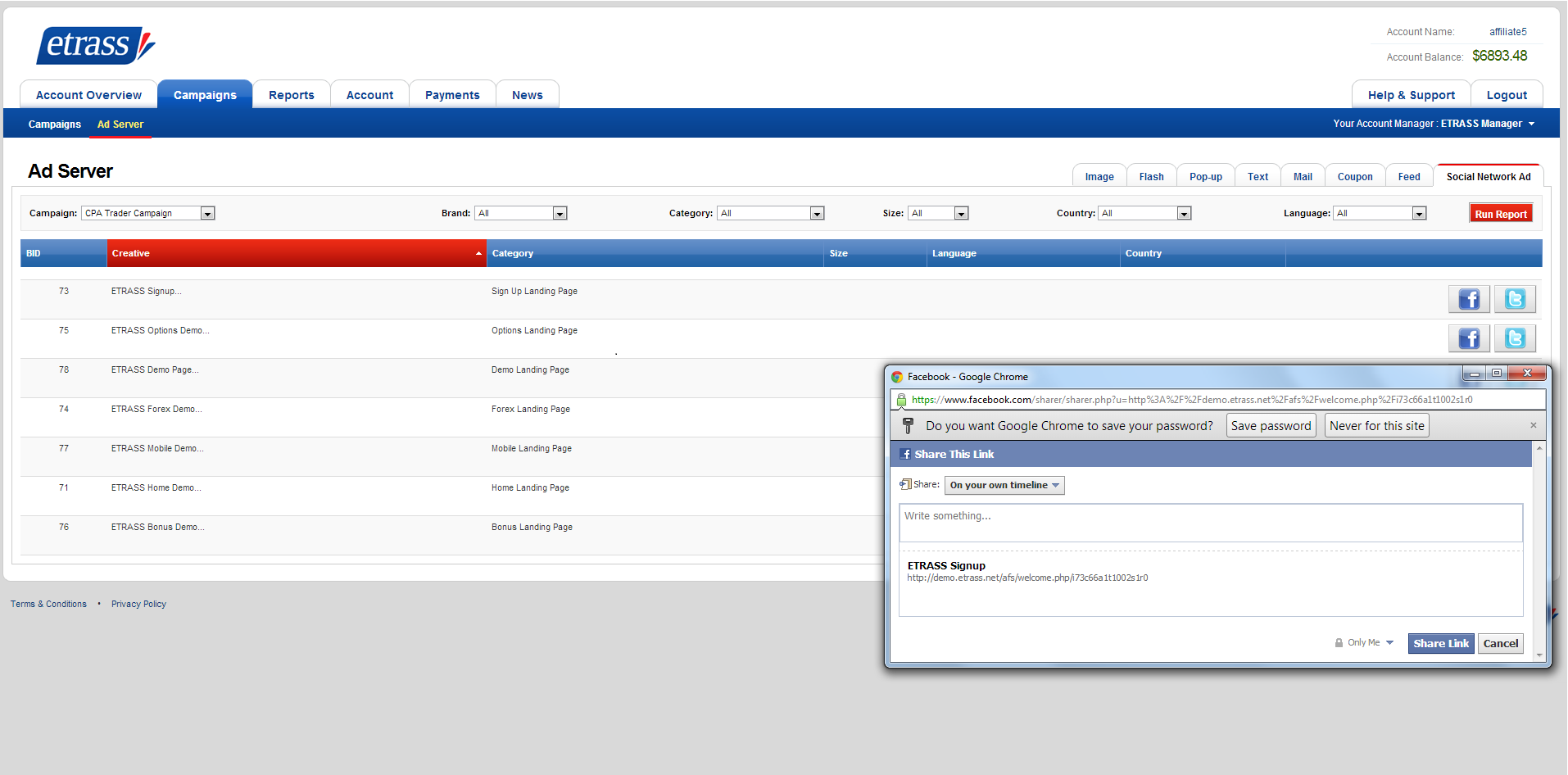Dismiss the save password bar
Image resolution: width=1568 pixels, height=775 pixels.
click(1533, 425)
